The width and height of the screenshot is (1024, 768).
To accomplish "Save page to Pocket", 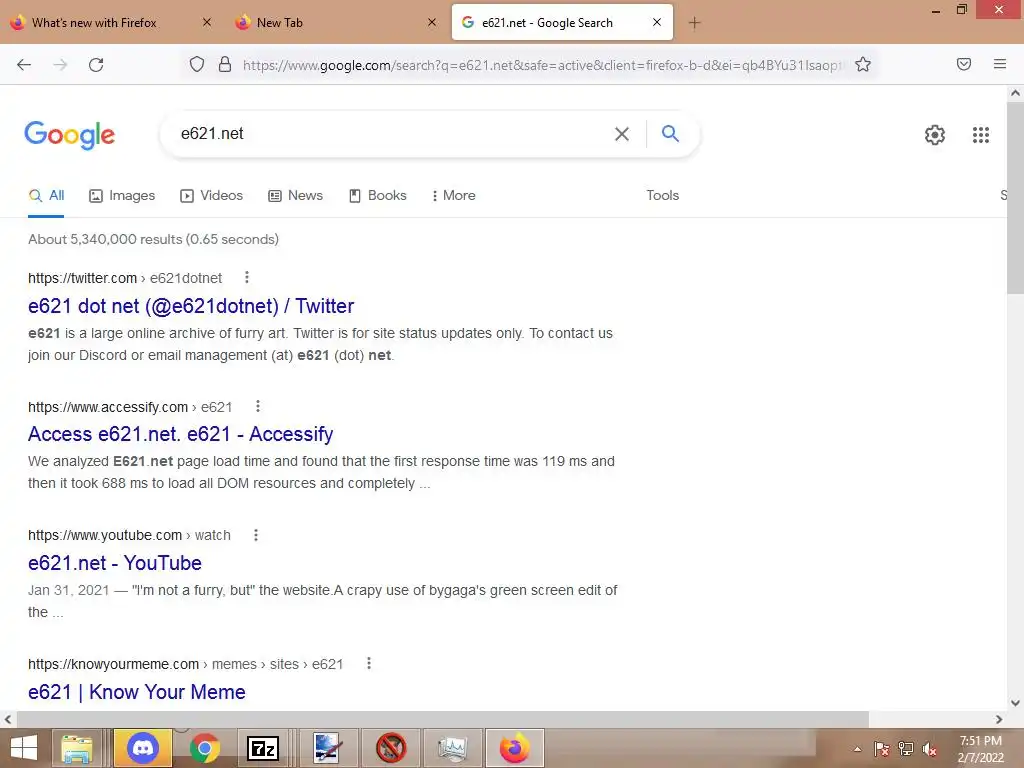I will (x=963, y=64).
